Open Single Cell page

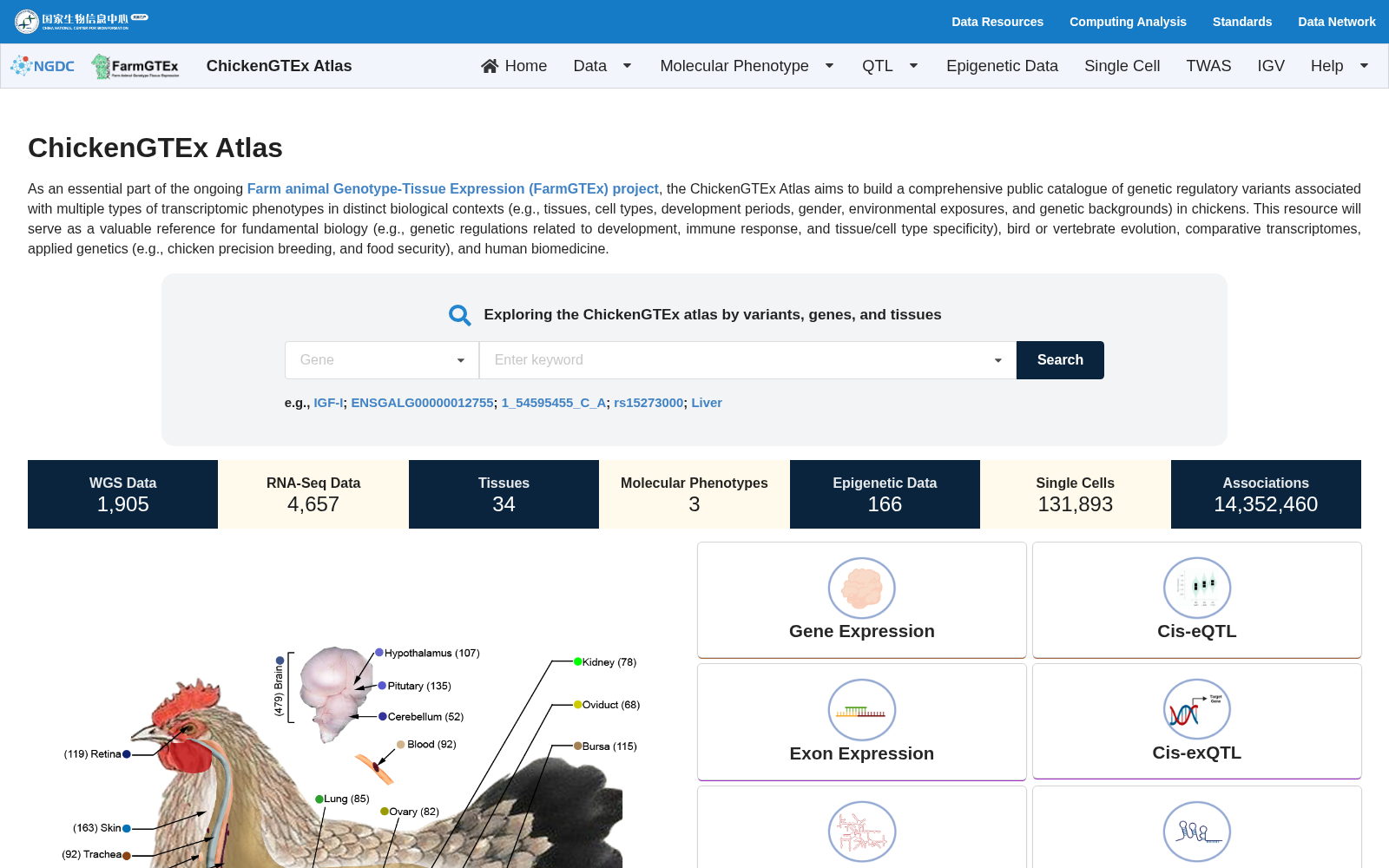(x=1122, y=66)
